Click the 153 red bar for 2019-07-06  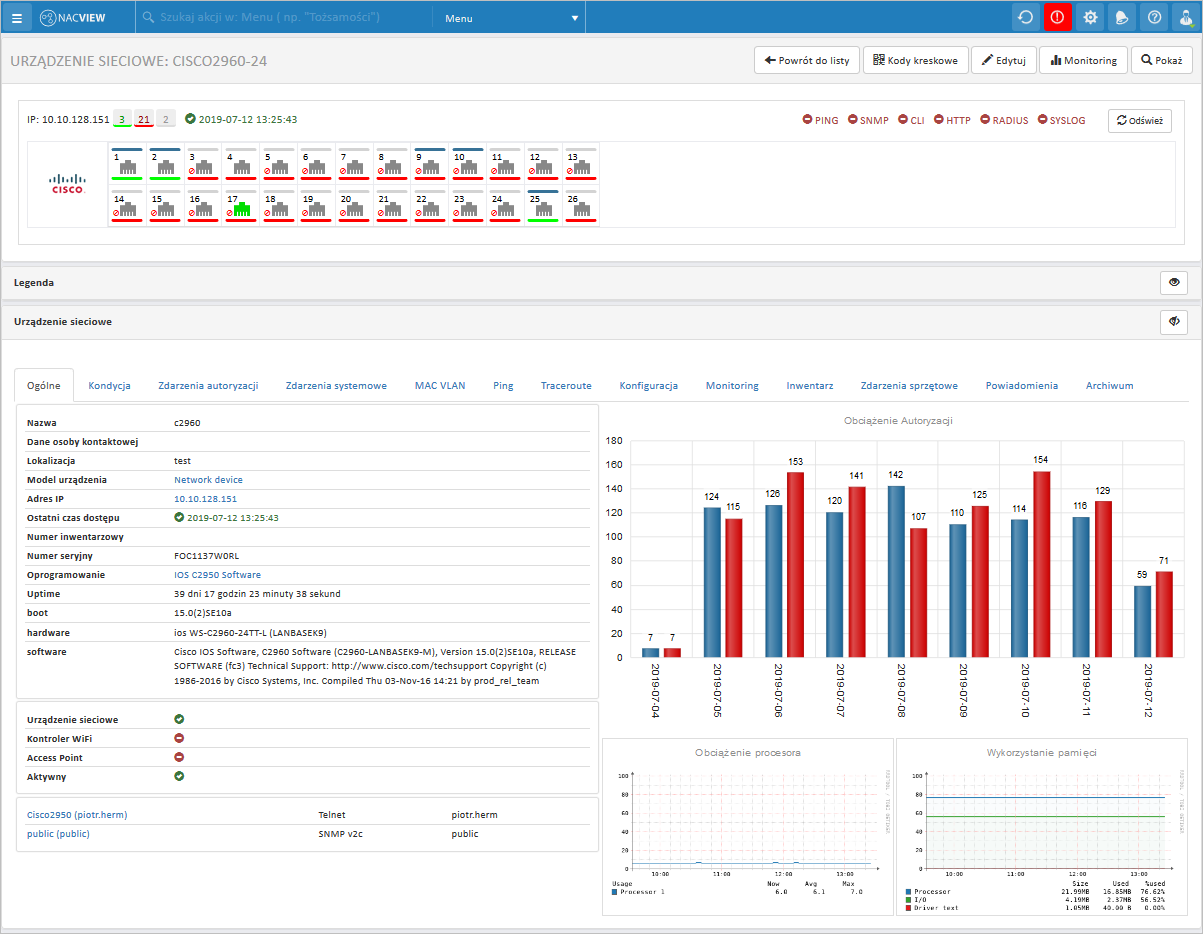[x=795, y=564]
